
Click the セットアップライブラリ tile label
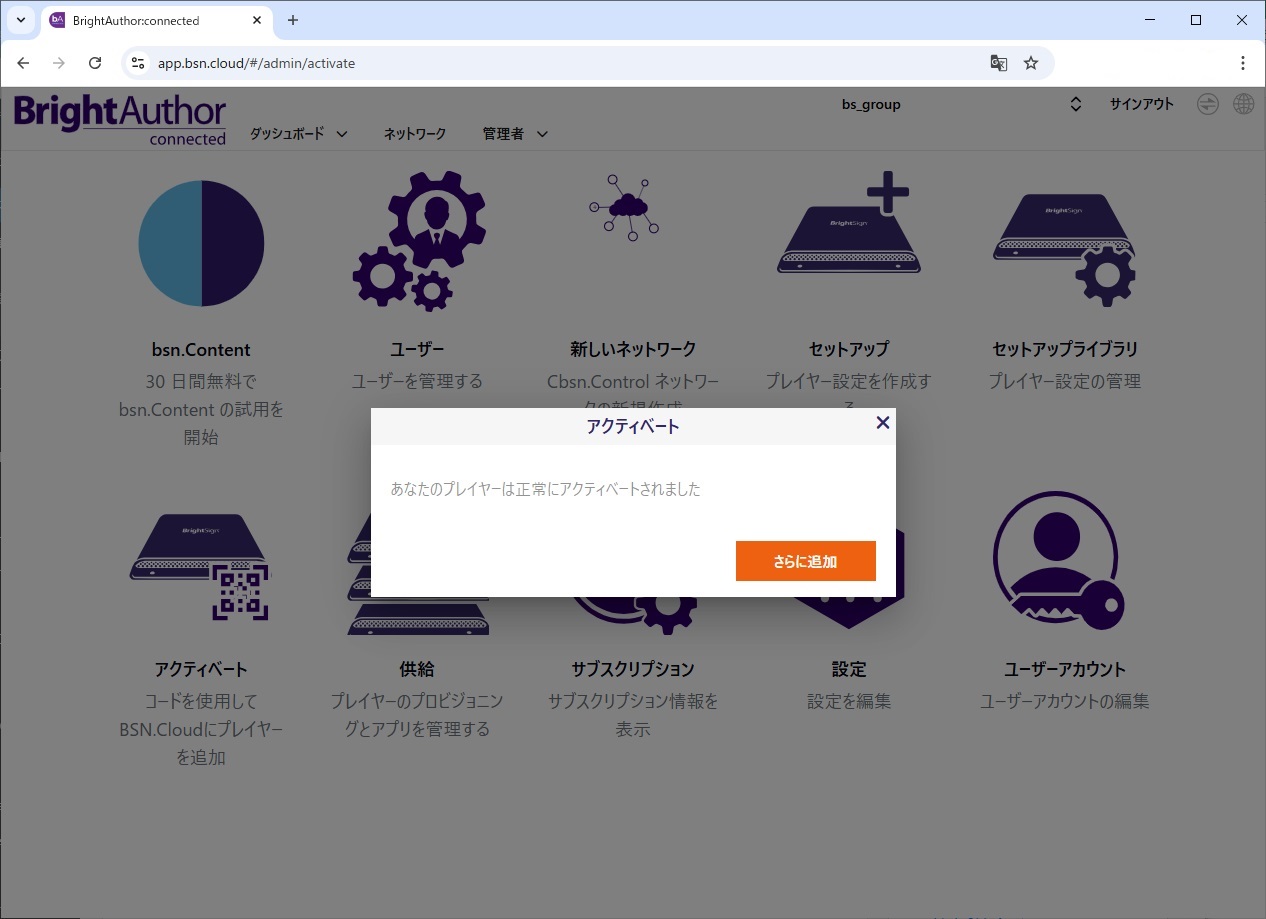coord(1065,349)
